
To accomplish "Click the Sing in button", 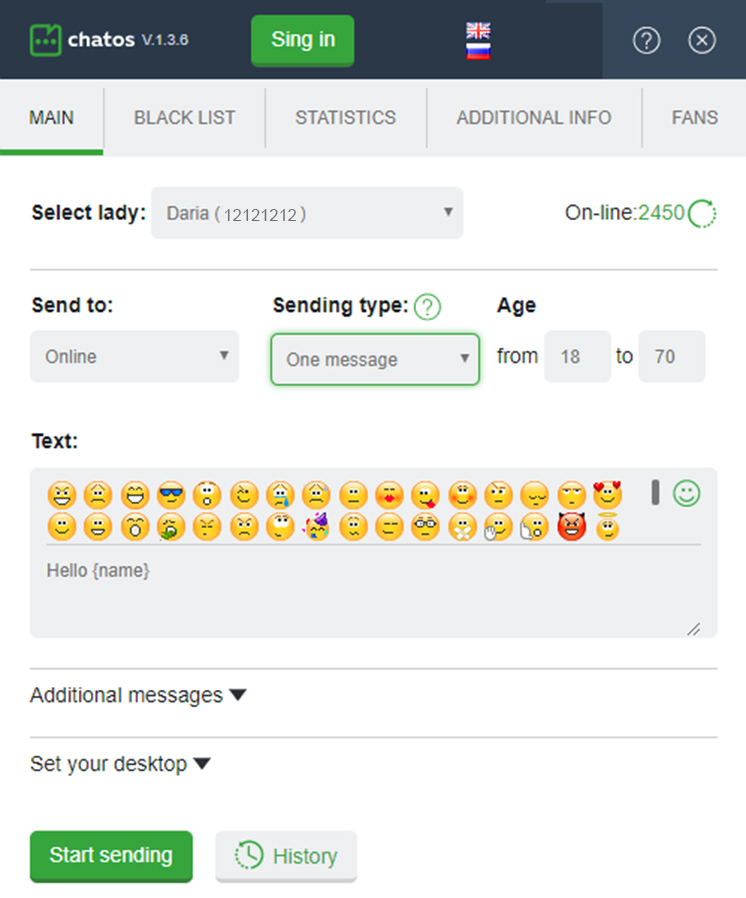I will click(x=302, y=40).
